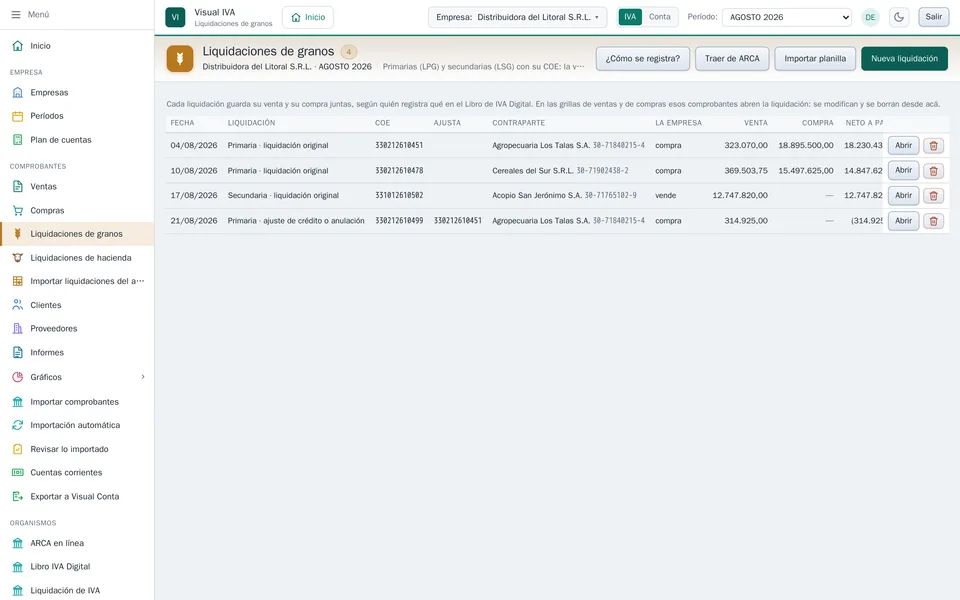The height and width of the screenshot is (600, 960).
Task: Delete the 04/08/2026 liquidación row
Action: (x=933, y=146)
